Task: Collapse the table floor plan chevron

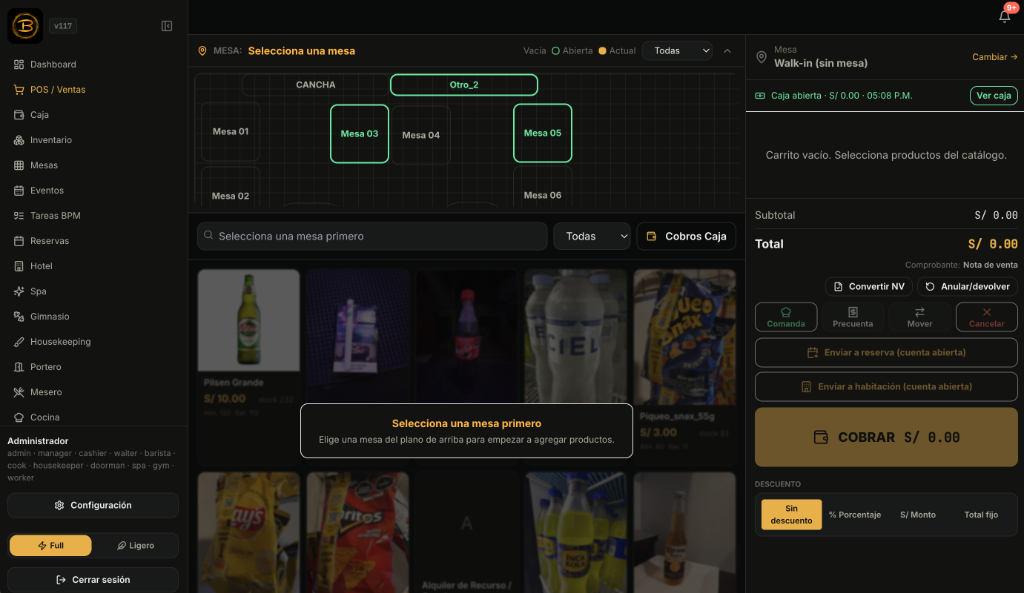Action: [x=727, y=51]
